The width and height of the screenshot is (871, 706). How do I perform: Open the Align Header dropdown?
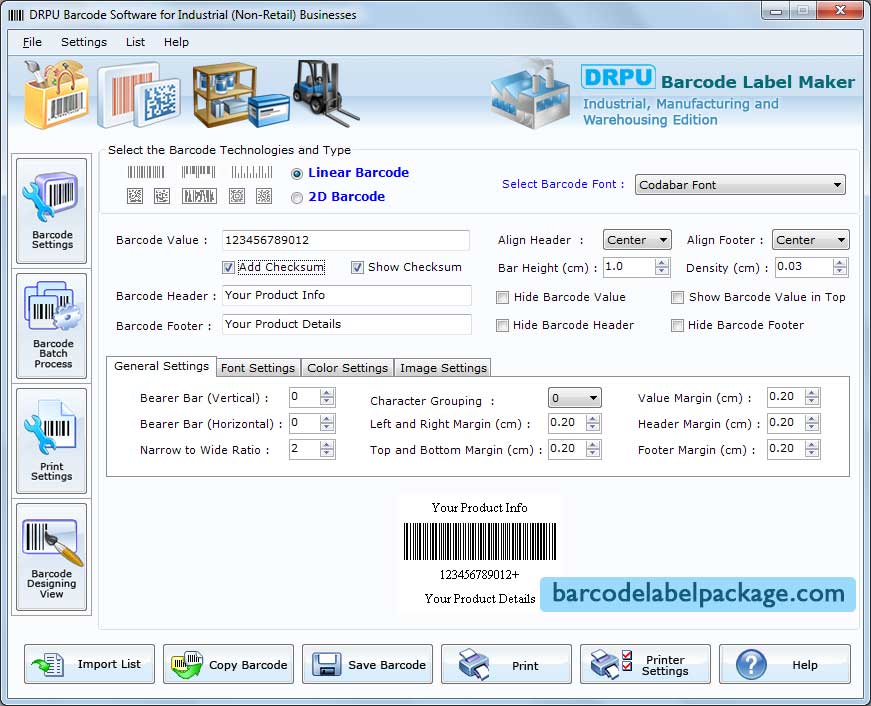coord(637,240)
